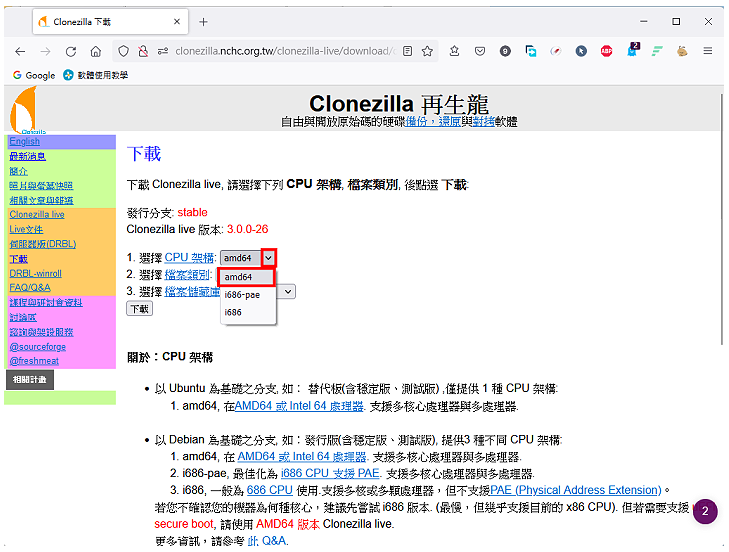This screenshot has width=729, height=552.
Task: Click the dark circle number extension icon
Action: [x=505, y=51]
